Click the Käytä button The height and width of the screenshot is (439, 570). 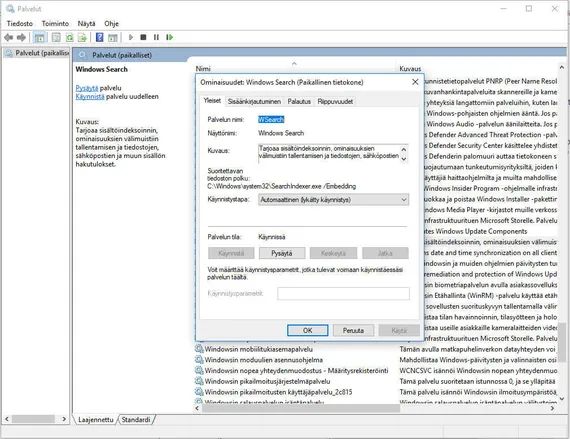pyautogui.click(x=399, y=330)
